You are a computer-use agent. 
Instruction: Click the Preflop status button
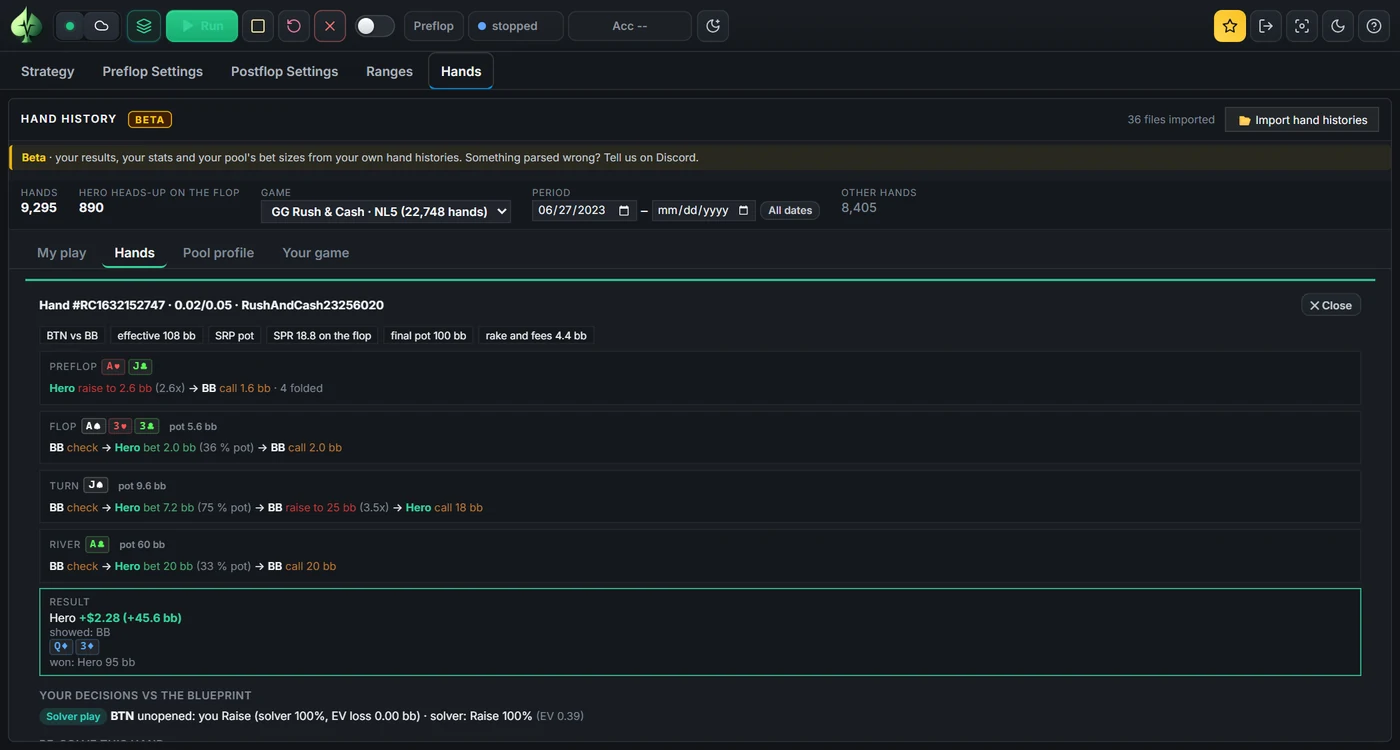[434, 26]
